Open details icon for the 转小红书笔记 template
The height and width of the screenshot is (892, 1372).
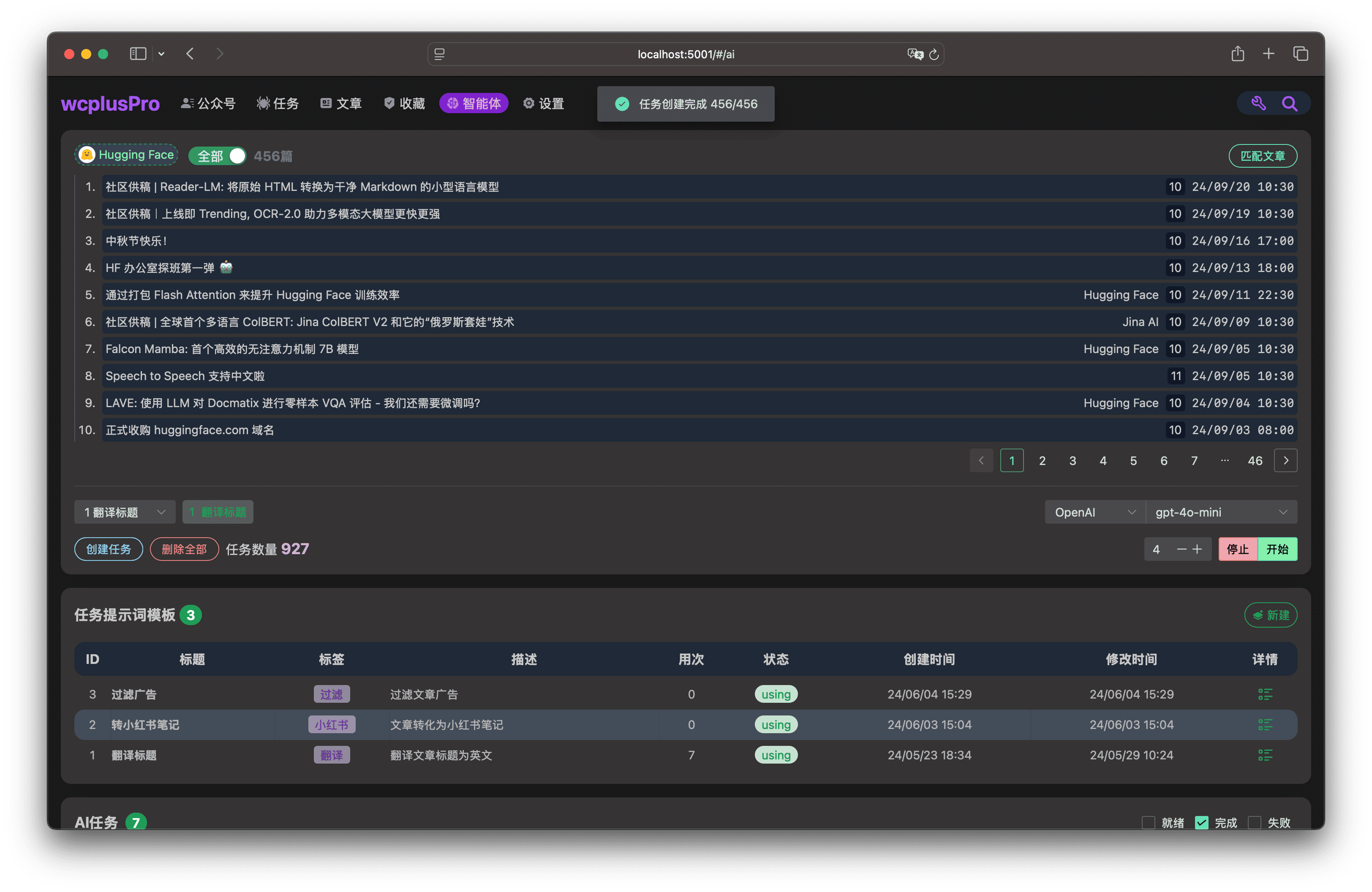pos(1265,725)
